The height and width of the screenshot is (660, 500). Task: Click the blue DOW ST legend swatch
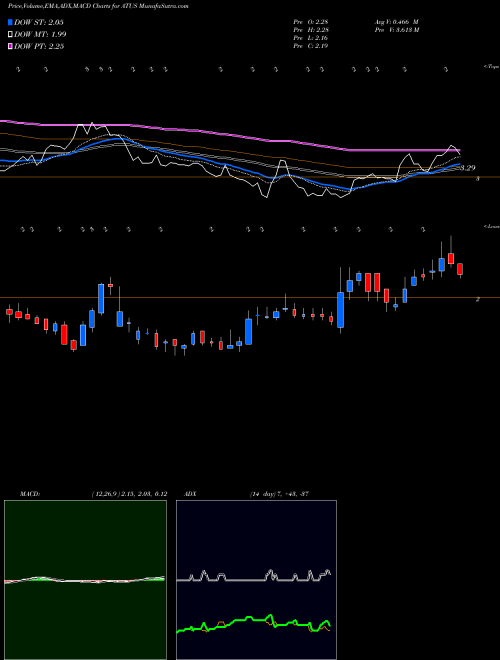point(10,22)
